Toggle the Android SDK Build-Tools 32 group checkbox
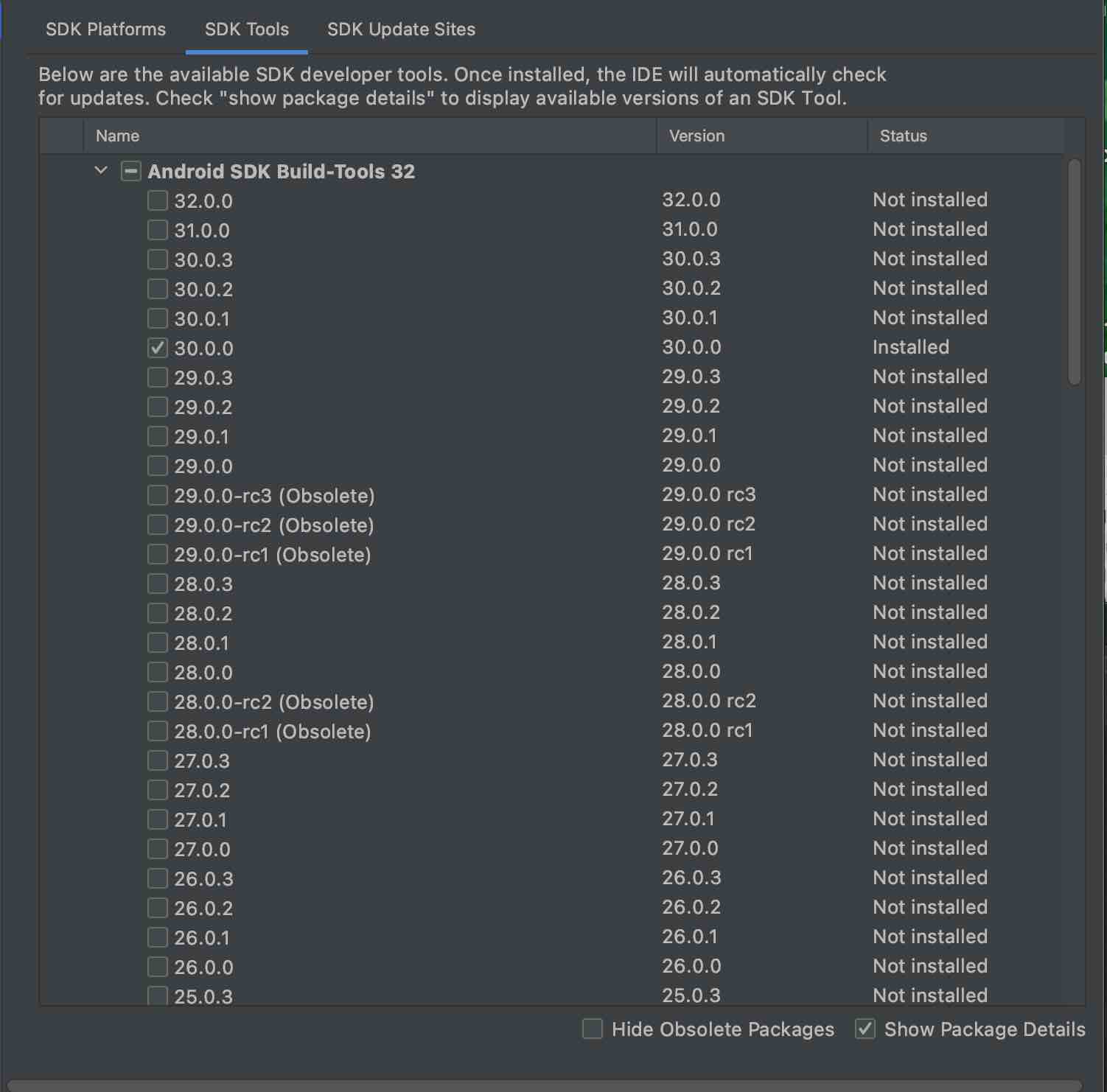 point(130,171)
